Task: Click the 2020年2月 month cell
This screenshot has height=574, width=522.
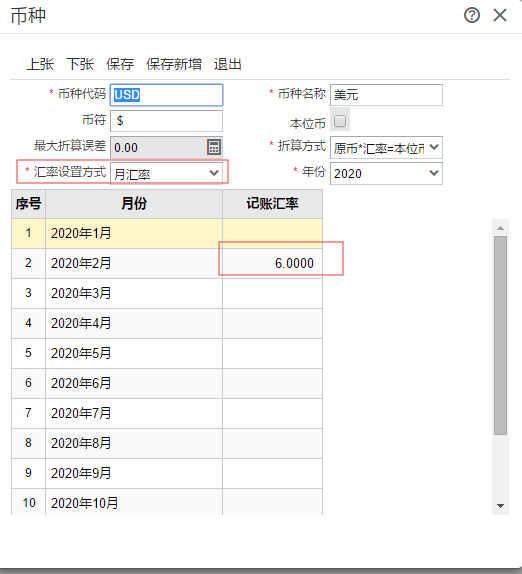Action: 134,264
